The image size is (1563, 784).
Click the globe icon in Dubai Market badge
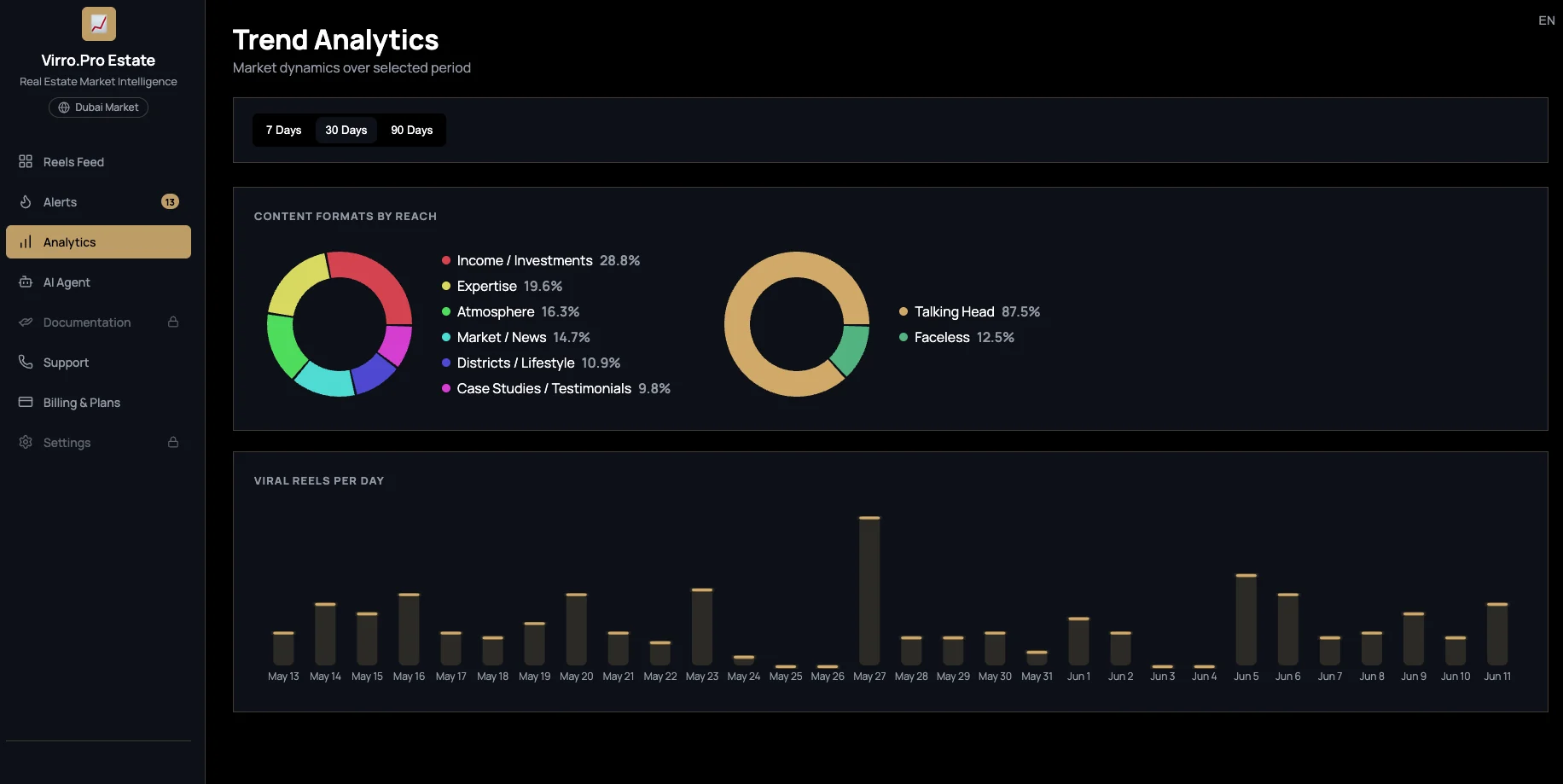tap(64, 107)
